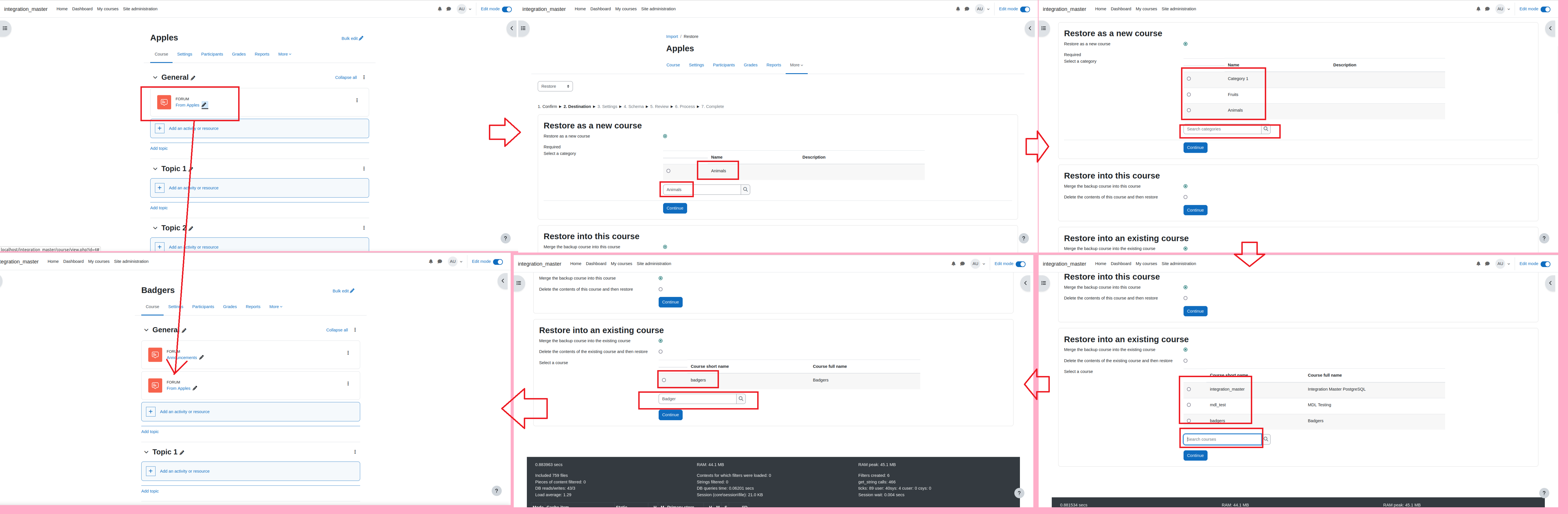Open notifications bell in Apples course page header
Screen dimensions: 1568x514
(439, 9)
